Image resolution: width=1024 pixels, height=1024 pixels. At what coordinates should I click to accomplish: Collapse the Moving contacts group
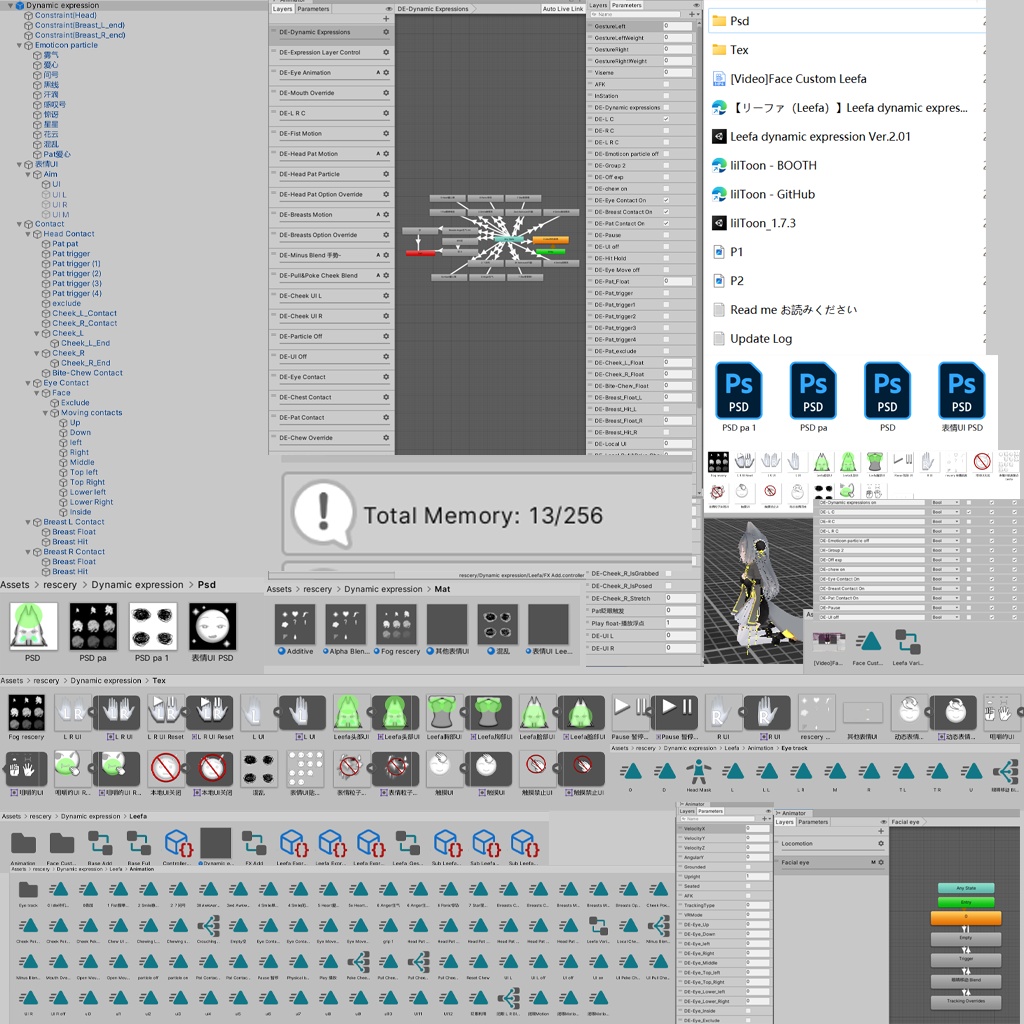[45, 413]
